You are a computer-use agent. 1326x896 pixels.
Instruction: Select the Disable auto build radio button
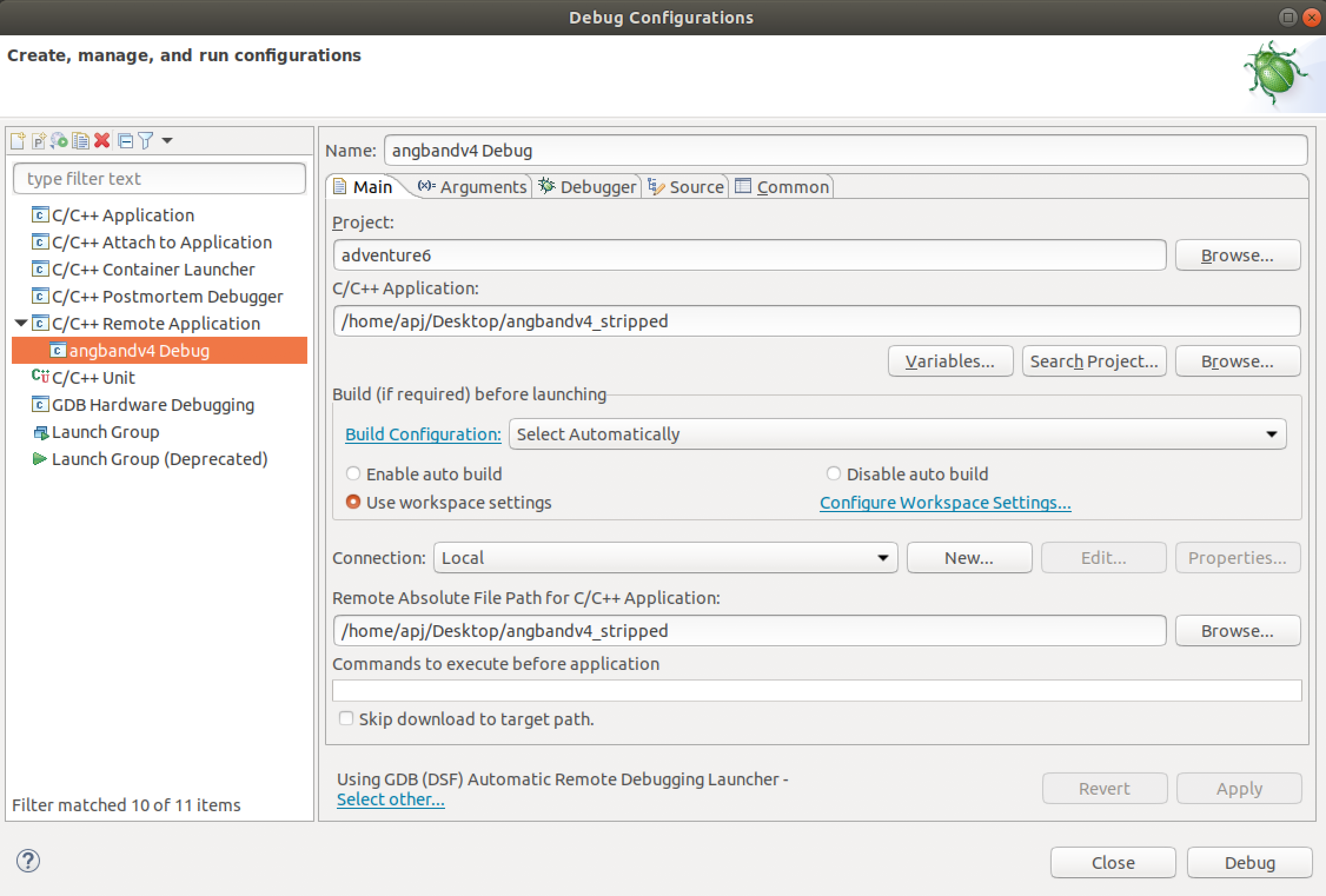833,474
